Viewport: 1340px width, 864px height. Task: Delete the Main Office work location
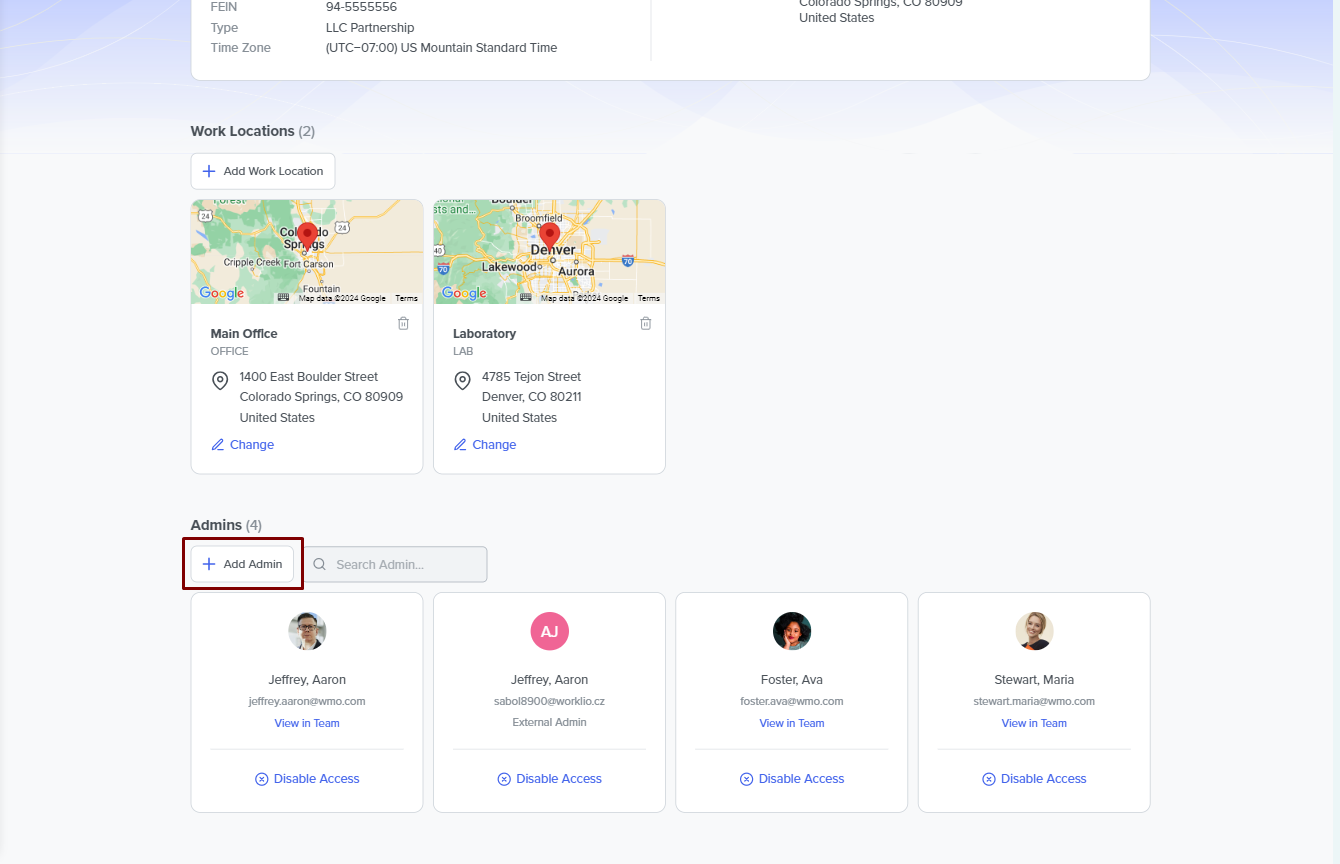tap(403, 323)
